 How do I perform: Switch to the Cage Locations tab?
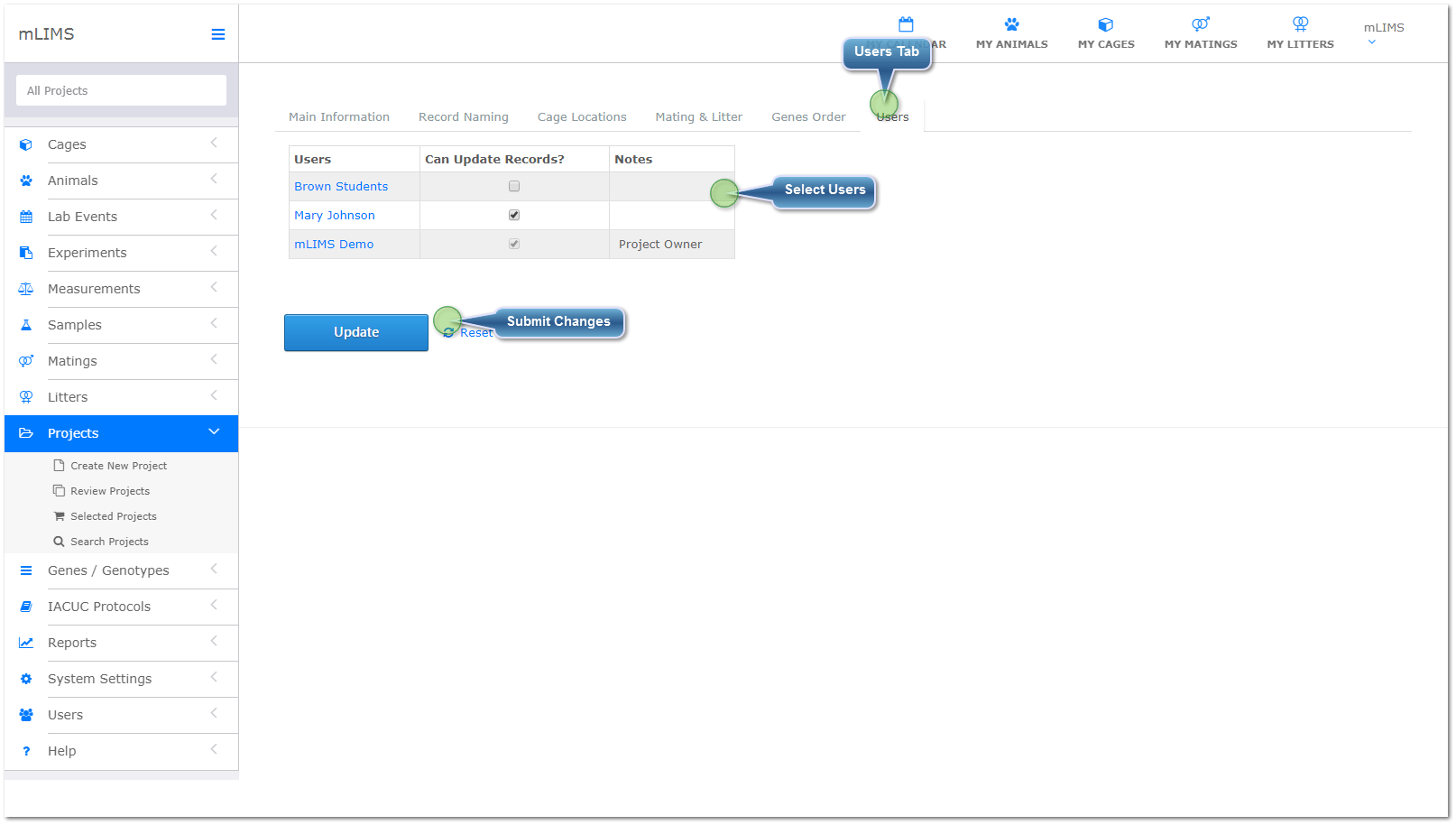[x=582, y=117]
